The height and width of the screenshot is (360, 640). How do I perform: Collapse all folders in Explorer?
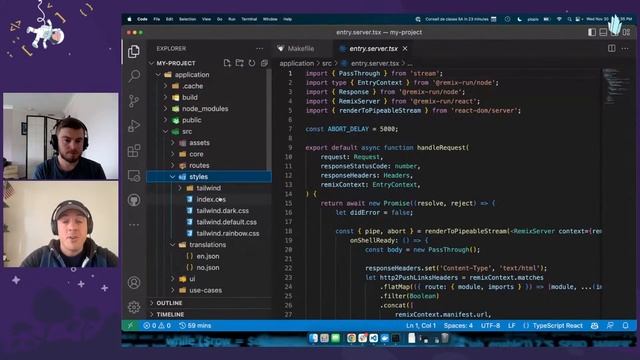click(x=264, y=63)
